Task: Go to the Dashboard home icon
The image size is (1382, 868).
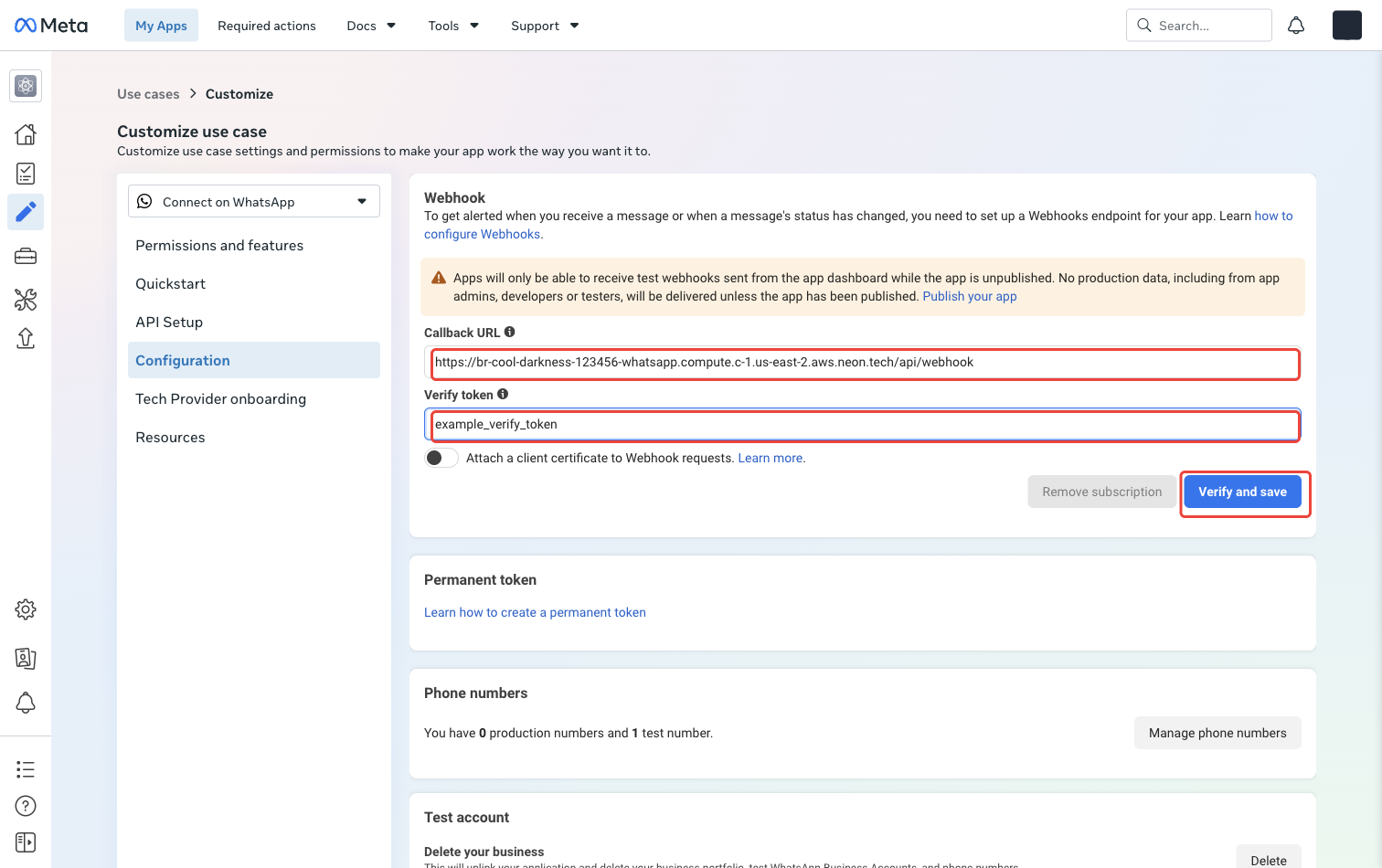Action: (26, 134)
